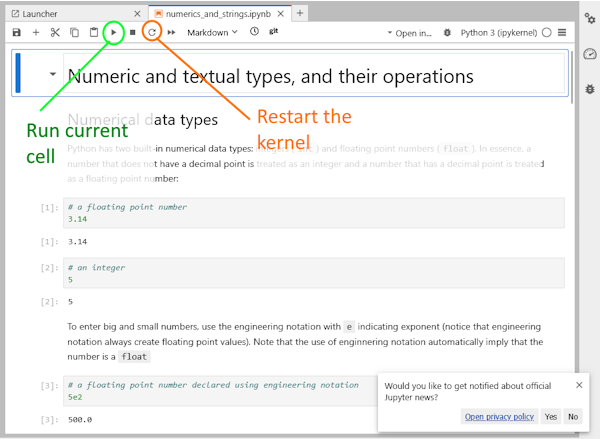Image resolution: width=600 pixels, height=440 pixels.
Task: Click the clock icon in the notebook toolbar
Action: 254,32
